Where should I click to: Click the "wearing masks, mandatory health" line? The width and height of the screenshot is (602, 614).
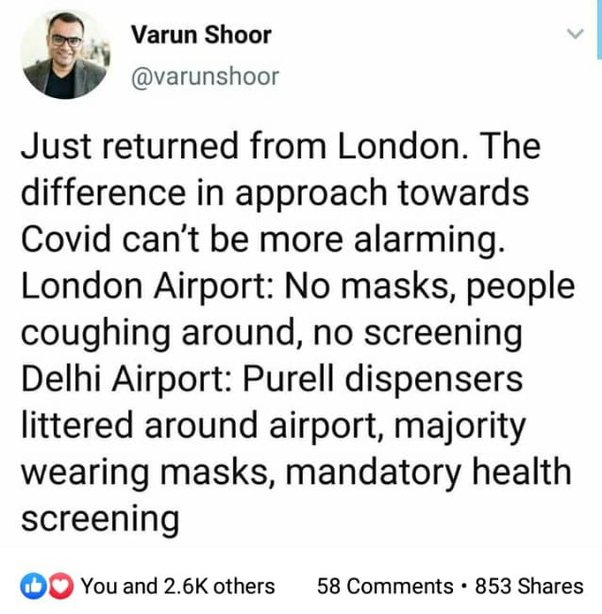[x=296, y=473]
